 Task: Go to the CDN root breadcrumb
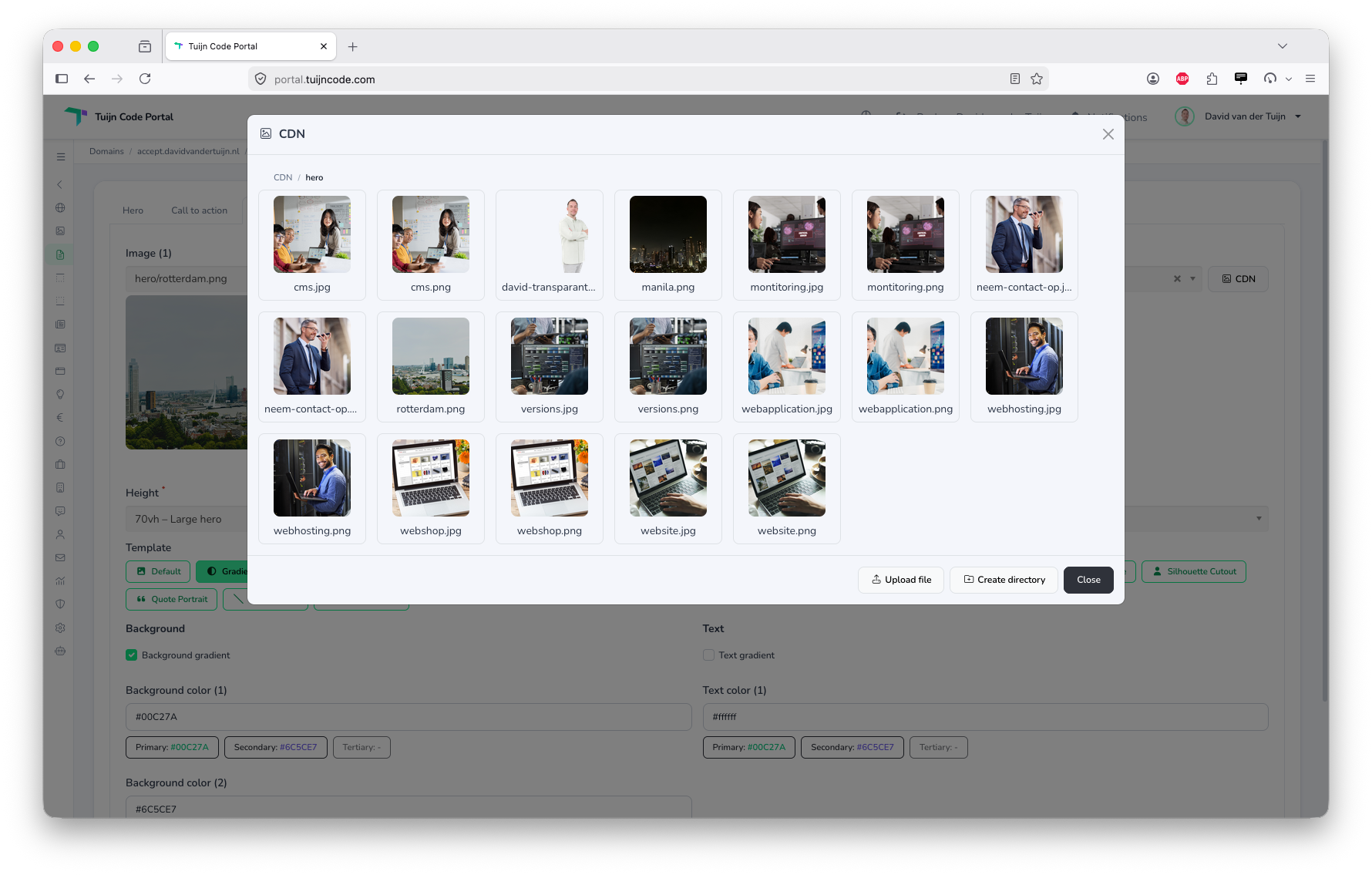pyautogui.click(x=283, y=177)
